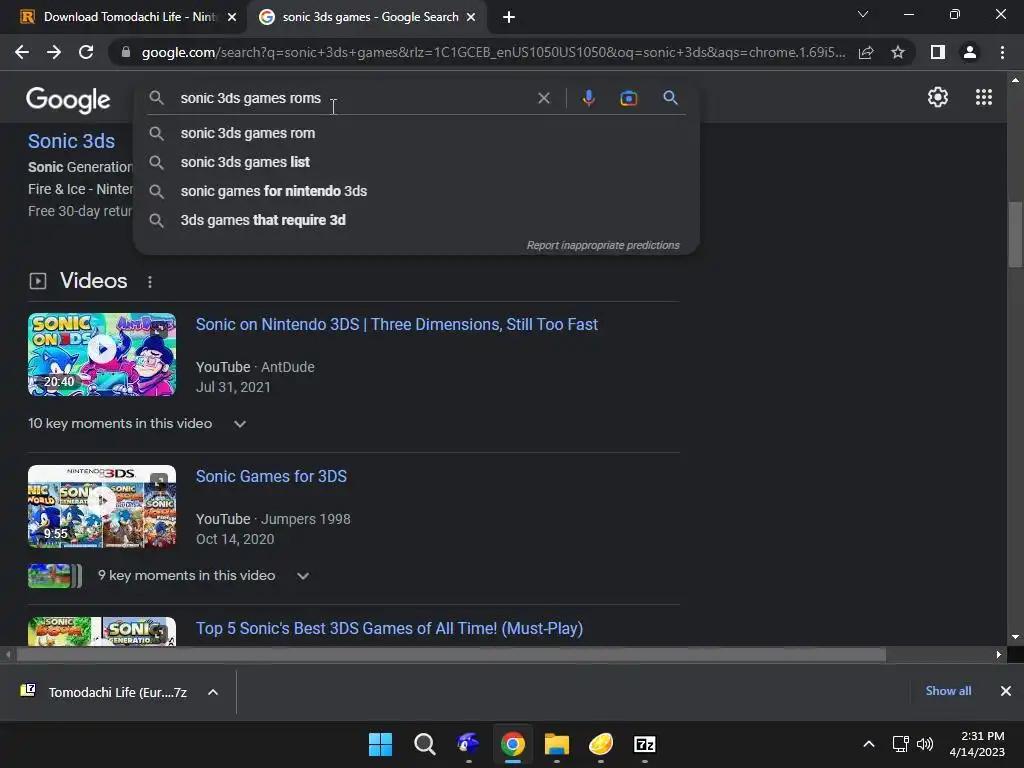
Task: Click Report inappropriate predictions
Action: 603,246
